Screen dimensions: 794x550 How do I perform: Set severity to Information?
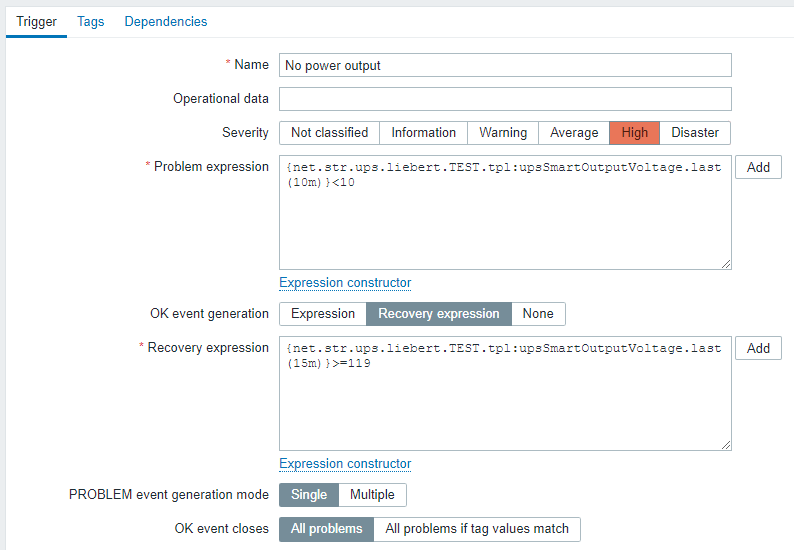(423, 133)
